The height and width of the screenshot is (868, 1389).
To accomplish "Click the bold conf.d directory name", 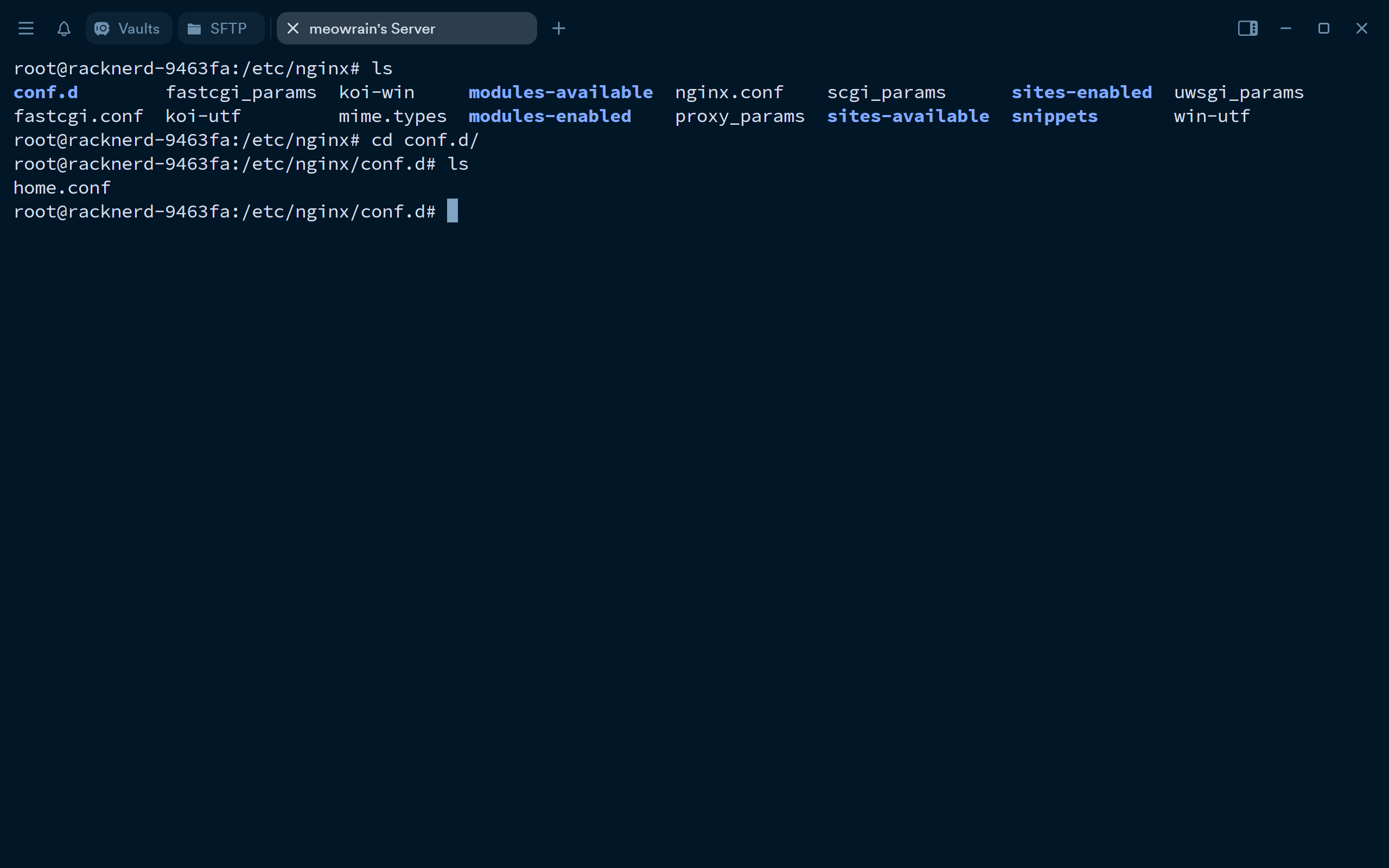I will 46,92.
